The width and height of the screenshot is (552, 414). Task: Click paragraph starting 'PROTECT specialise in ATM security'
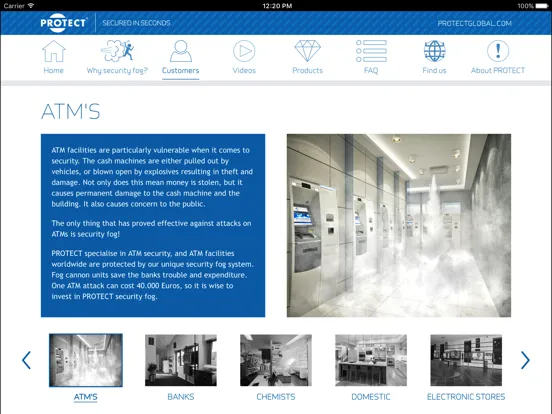click(152, 275)
